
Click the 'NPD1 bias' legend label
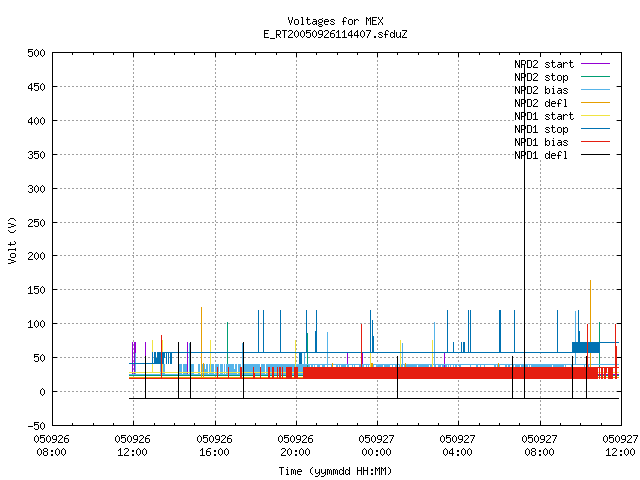pyautogui.click(x=541, y=142)
